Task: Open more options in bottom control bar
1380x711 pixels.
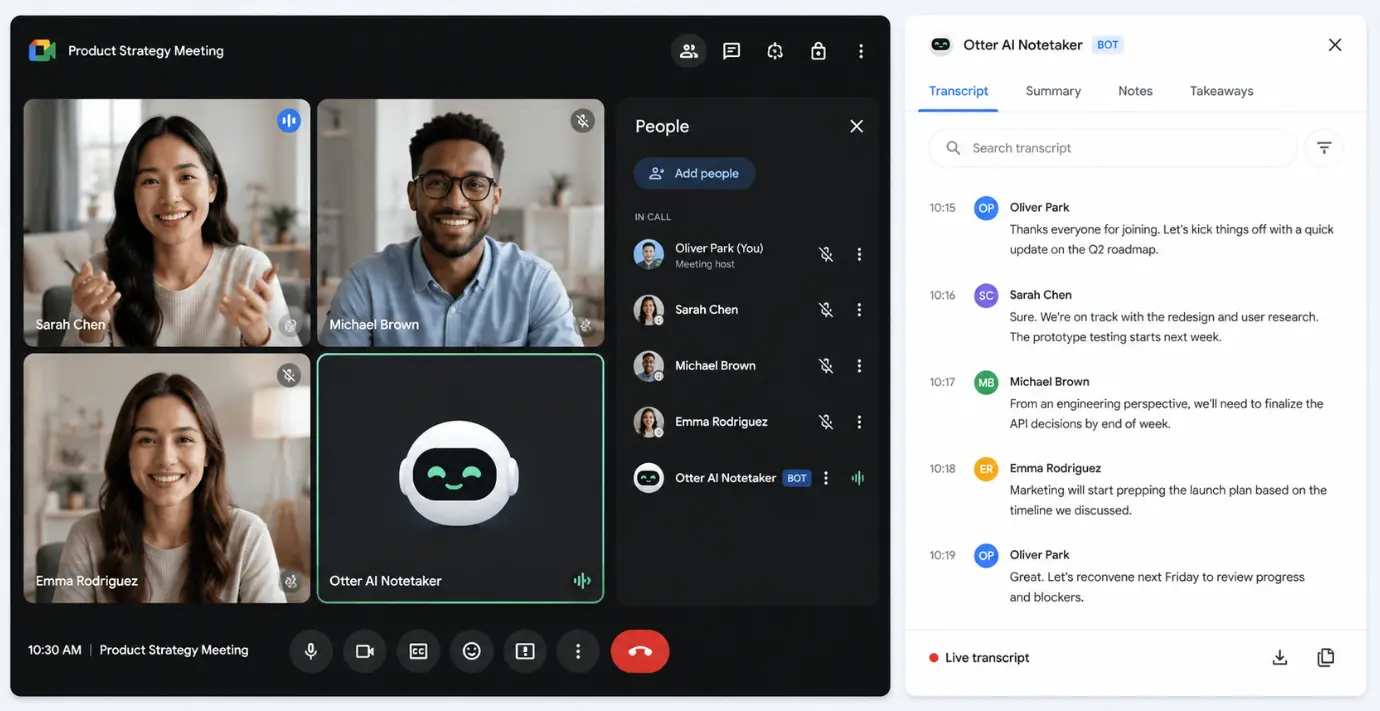Action: pyautogui.click(x=578, y=651)
